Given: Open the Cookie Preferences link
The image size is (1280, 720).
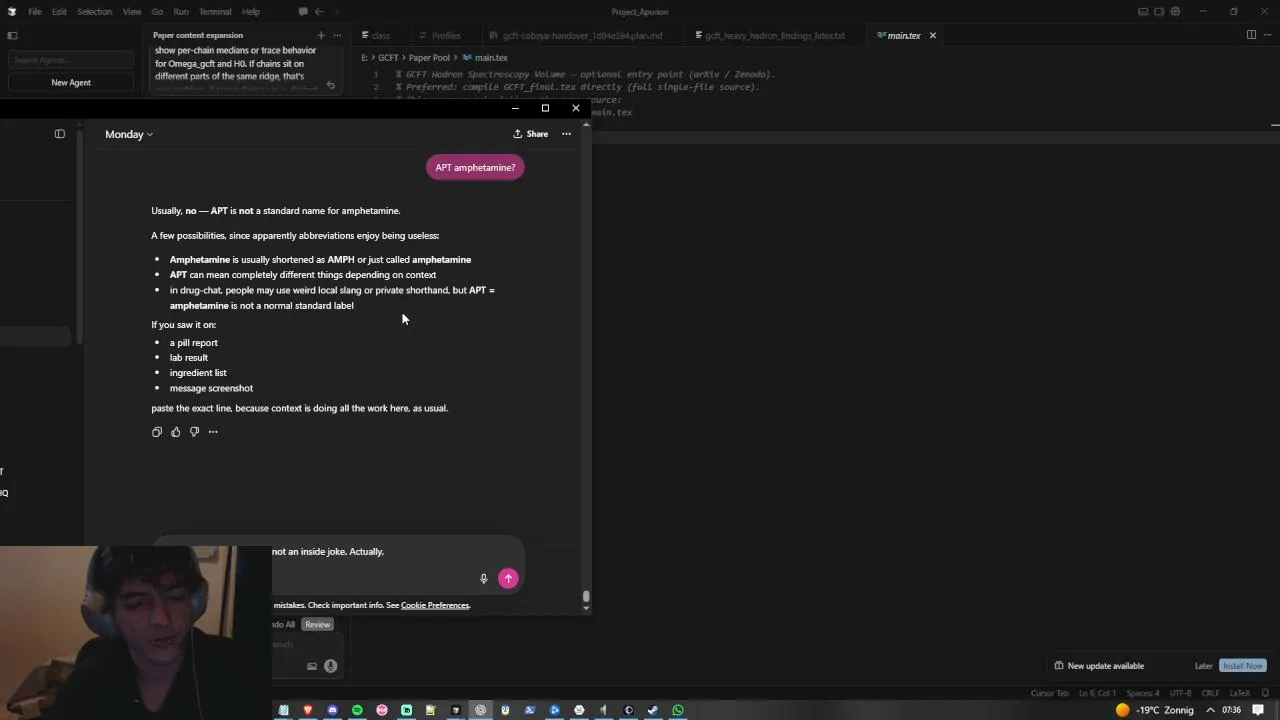Looking at the screenshot, I should pos(434,605).
